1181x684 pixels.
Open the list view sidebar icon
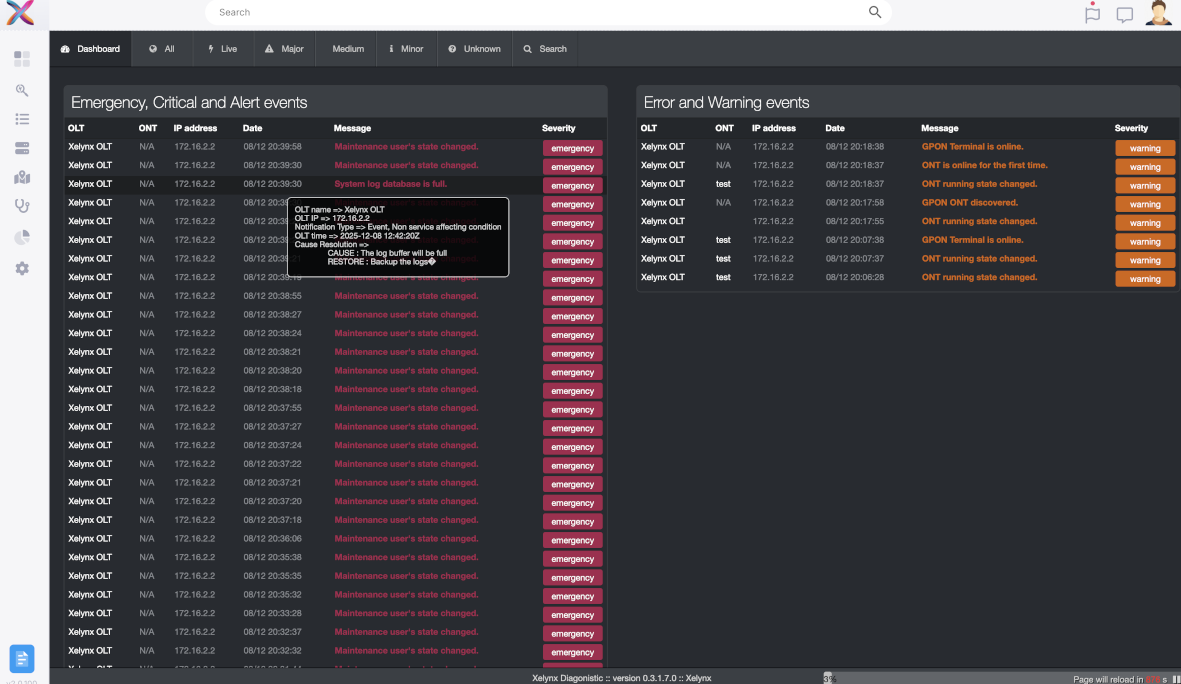(x=22, y=119)
